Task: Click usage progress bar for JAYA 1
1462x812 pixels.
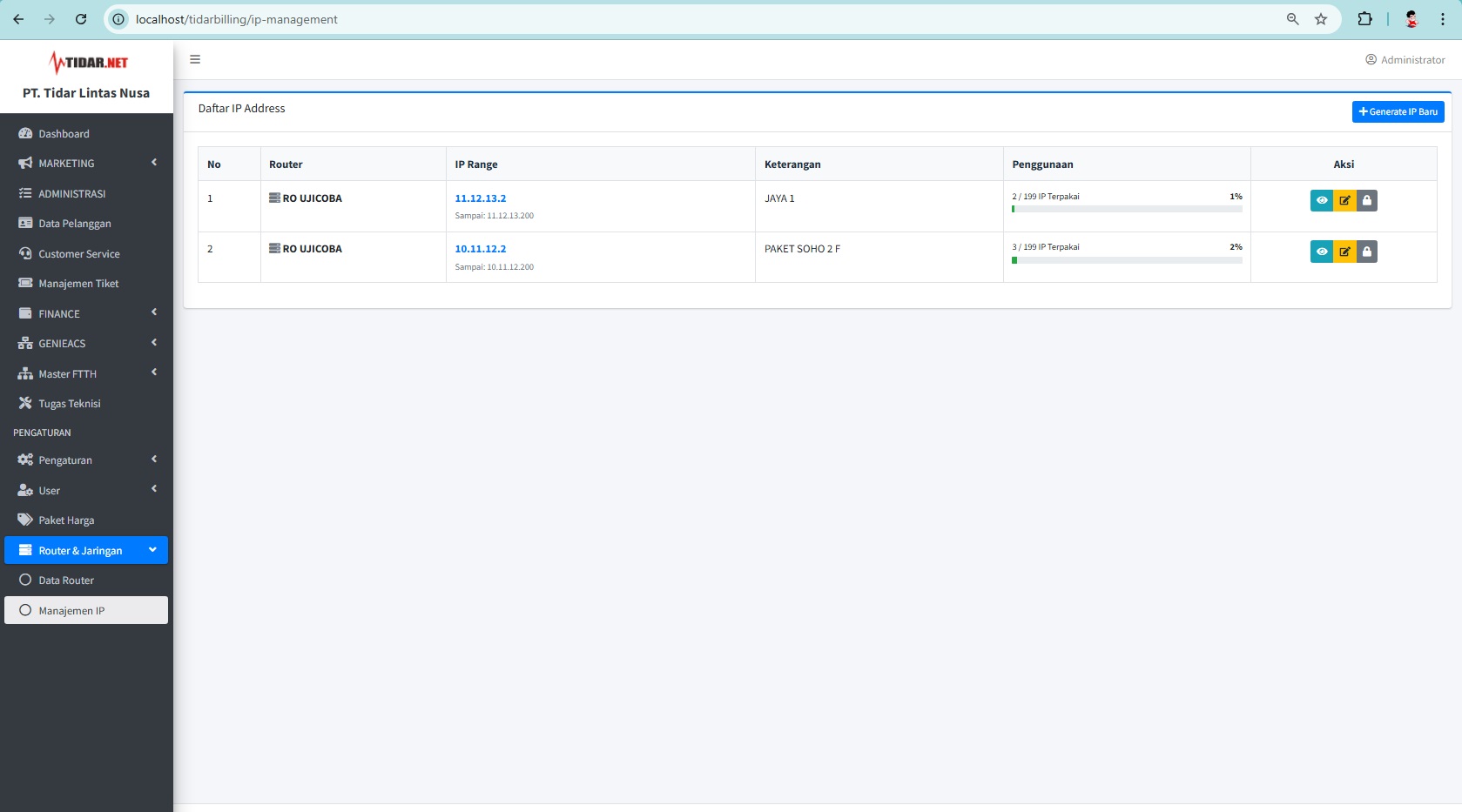Action: [1127, 209]
